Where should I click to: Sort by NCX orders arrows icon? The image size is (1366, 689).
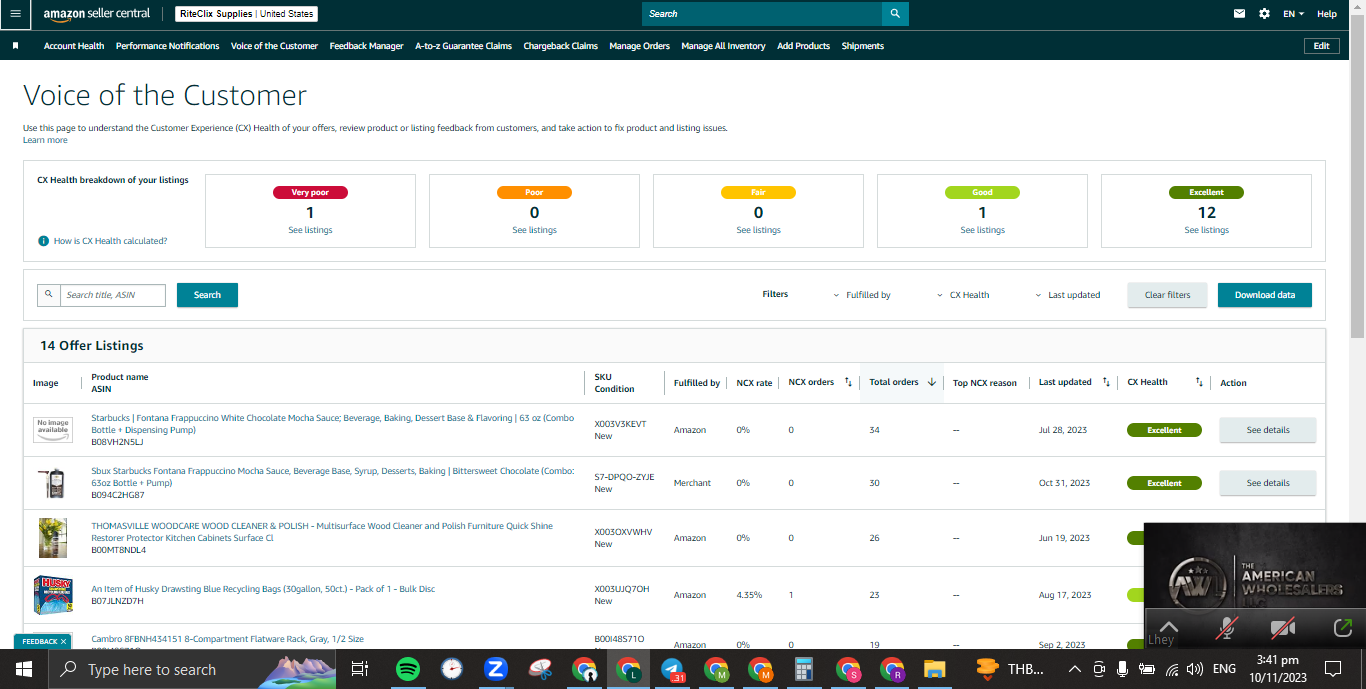(848, 382)
